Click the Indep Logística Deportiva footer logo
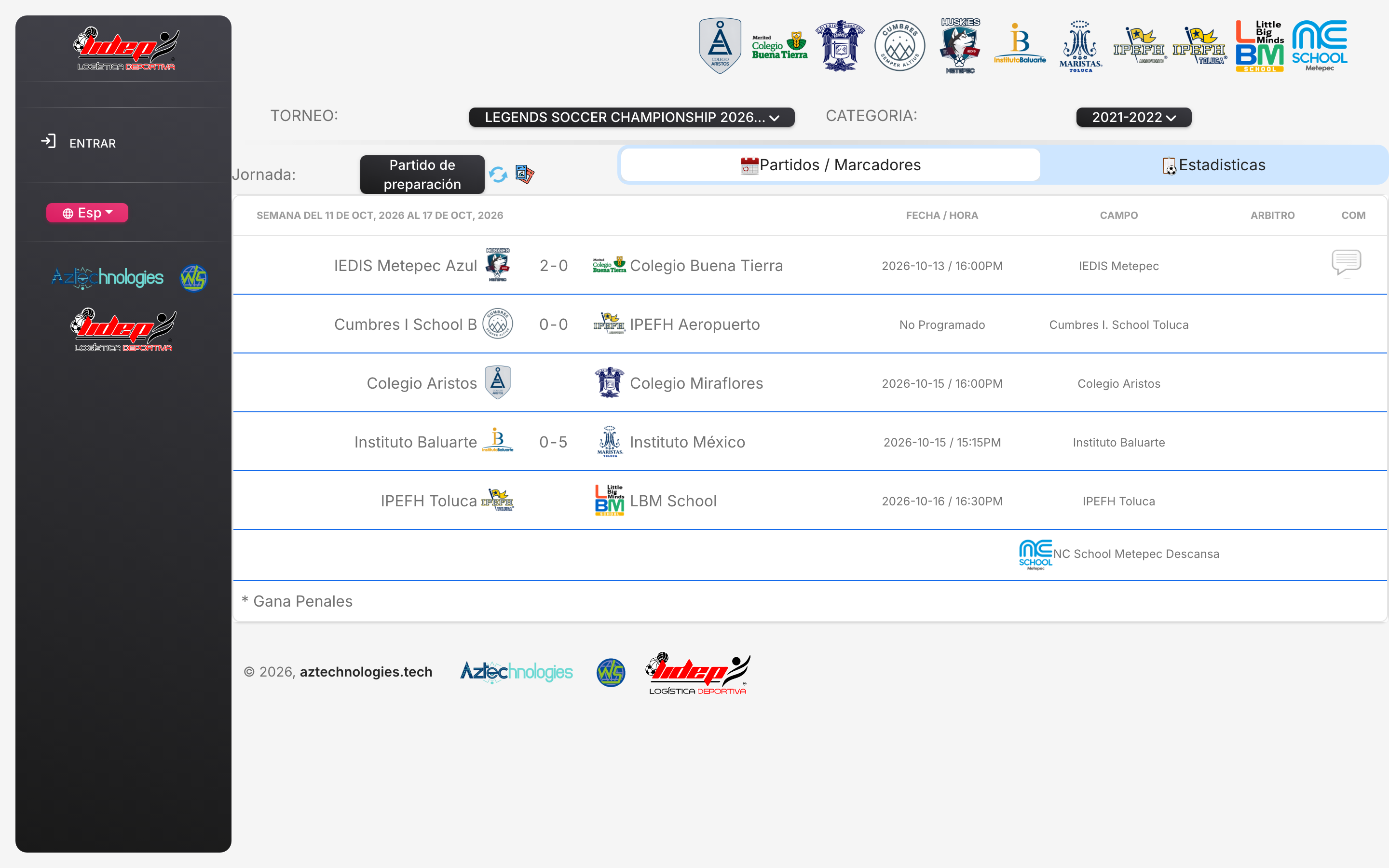The image size is (1389, 868). 697,673
